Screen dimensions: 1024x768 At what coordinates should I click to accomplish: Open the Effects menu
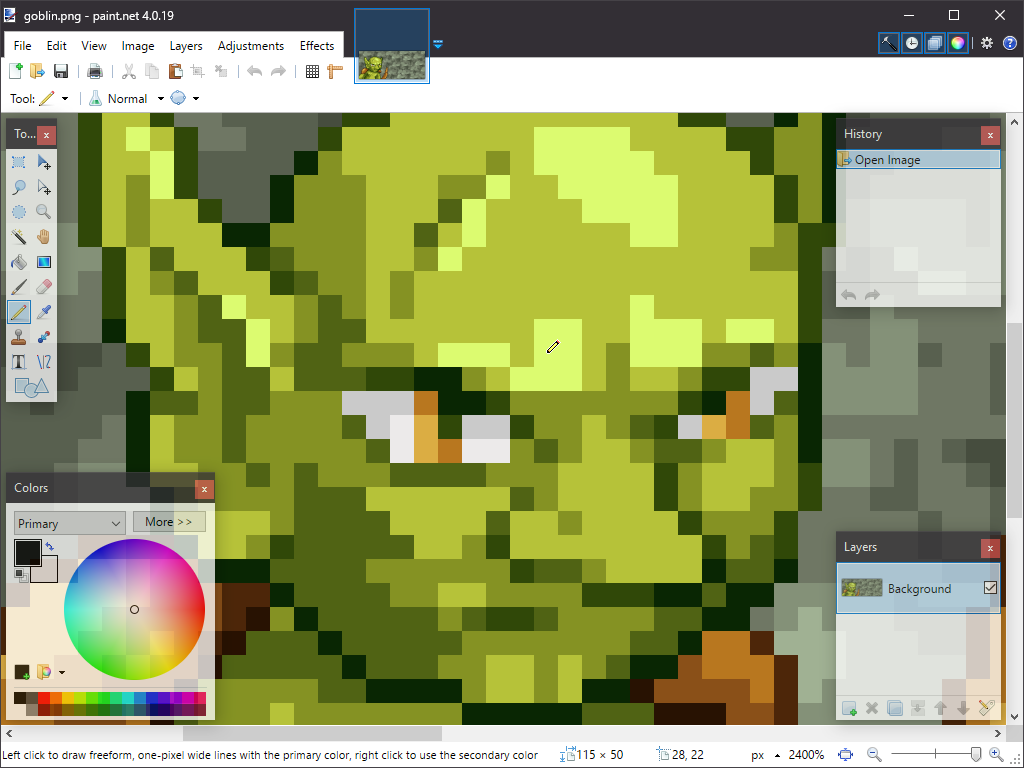coord(317,45)
